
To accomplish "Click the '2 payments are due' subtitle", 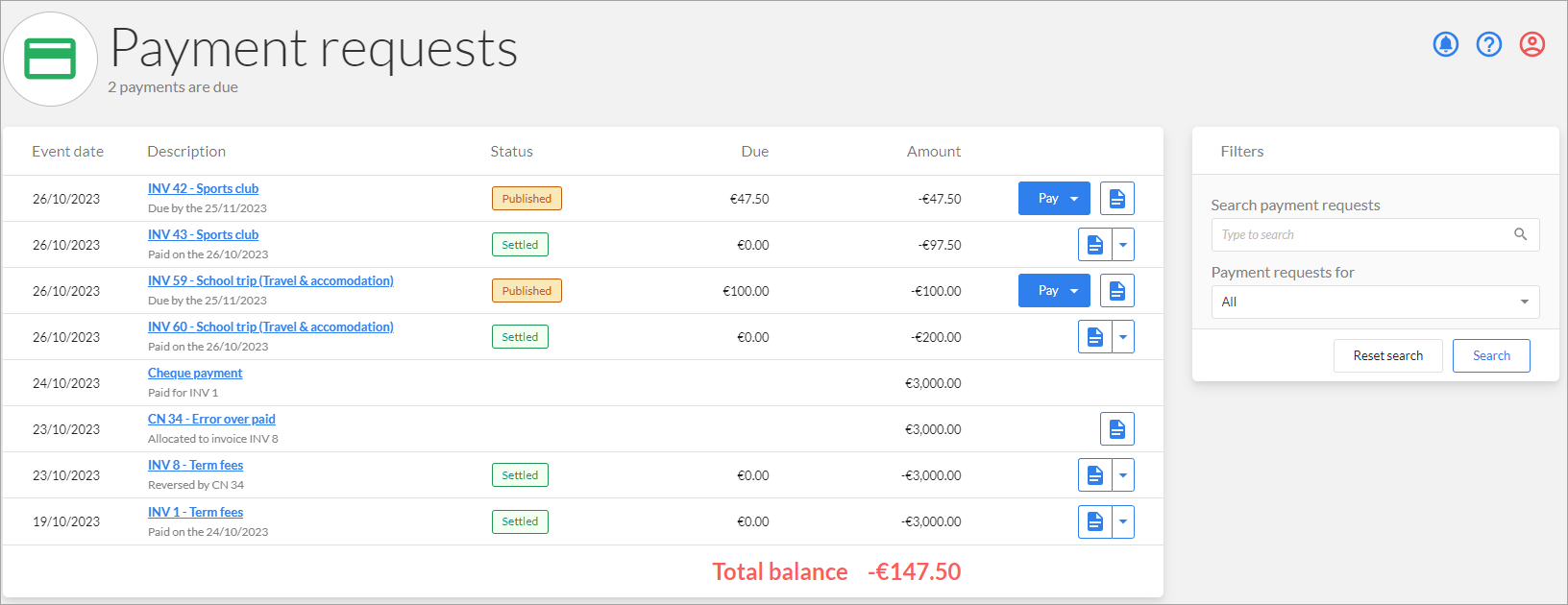I will click(173, 87).
